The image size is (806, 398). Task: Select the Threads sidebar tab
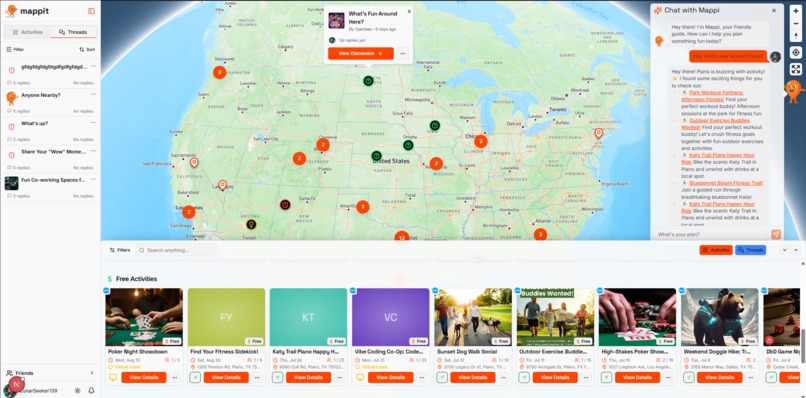73,32
